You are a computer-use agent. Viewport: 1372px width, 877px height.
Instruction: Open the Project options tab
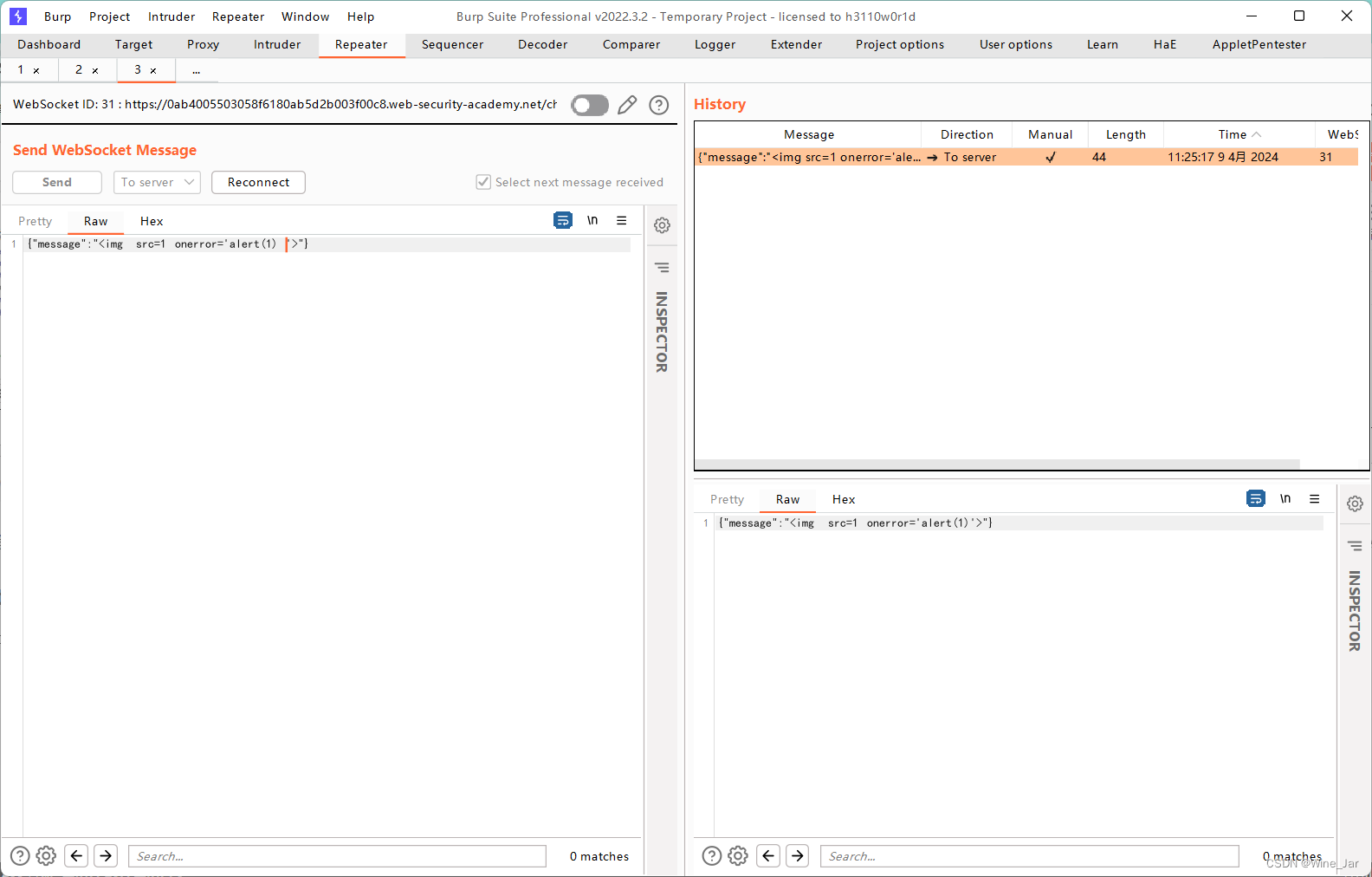click(900, 44)
